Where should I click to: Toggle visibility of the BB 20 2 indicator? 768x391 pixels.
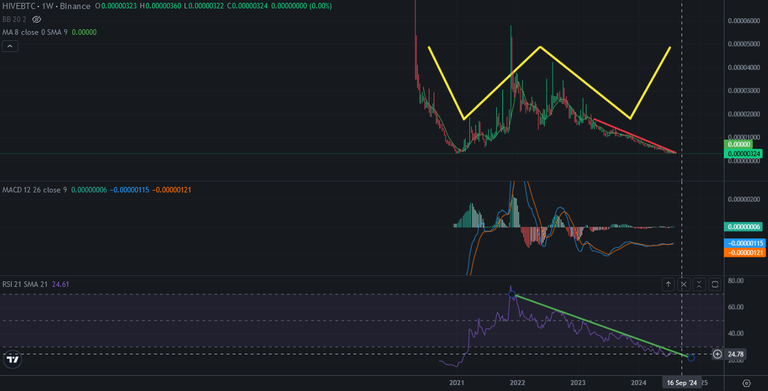36,19
